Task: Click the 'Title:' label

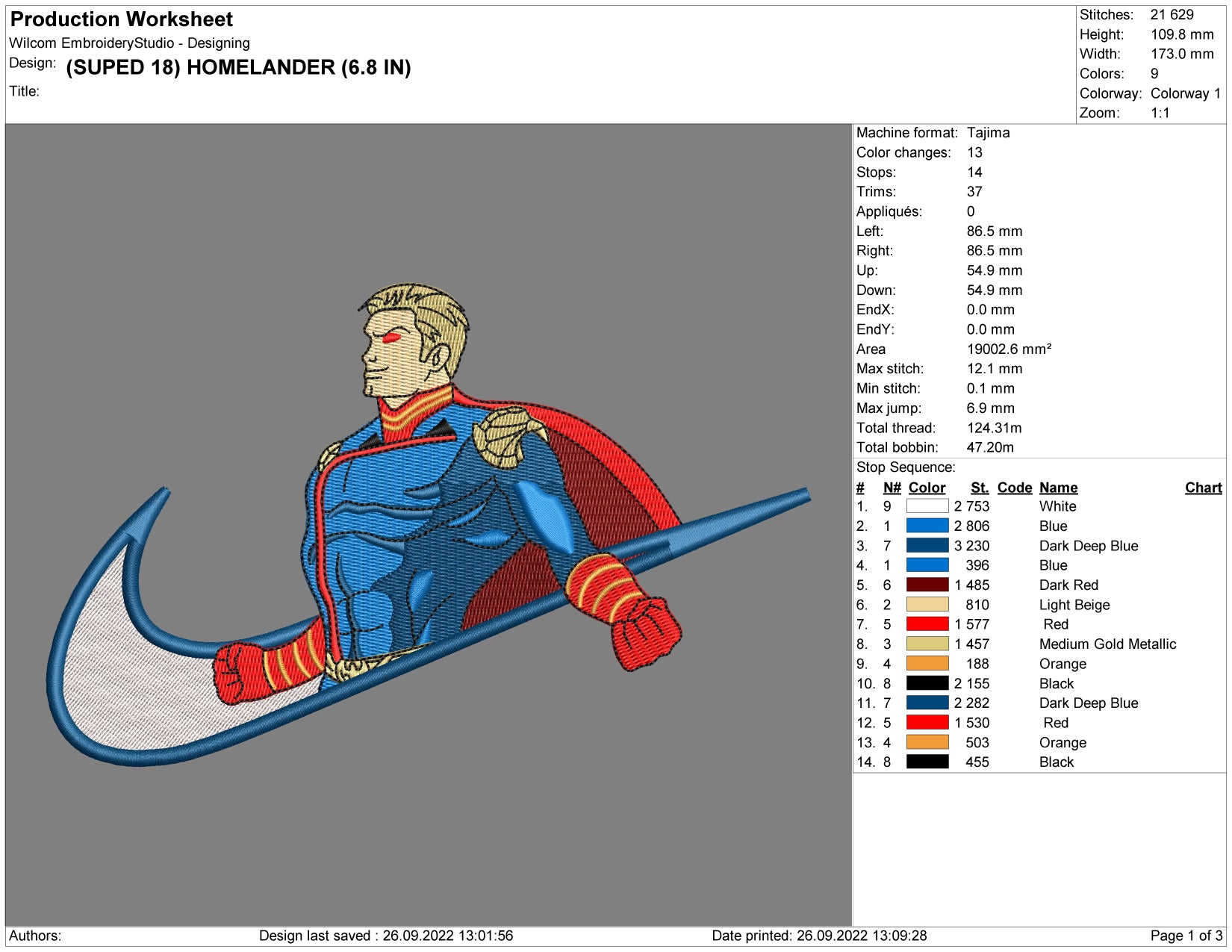Action: (24, 91)
